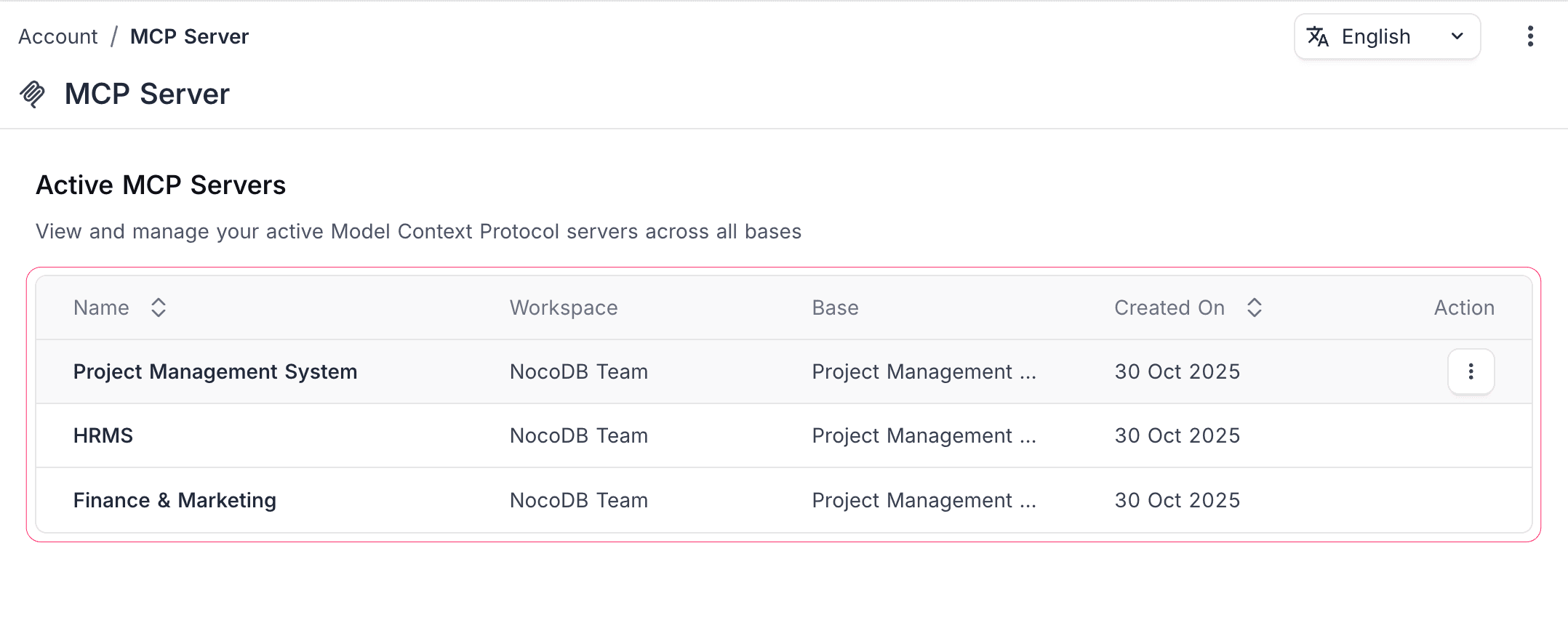
Task: Click NocoDB Team workspace in HRMS row
Action: point(578,435)
